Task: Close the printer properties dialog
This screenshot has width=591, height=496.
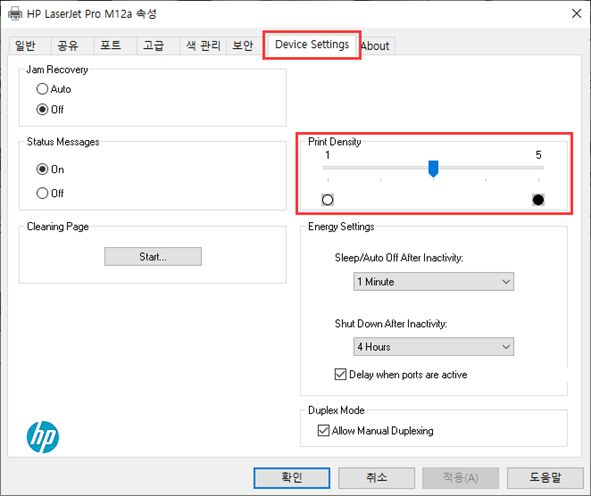Action: [x=576, y=14]
